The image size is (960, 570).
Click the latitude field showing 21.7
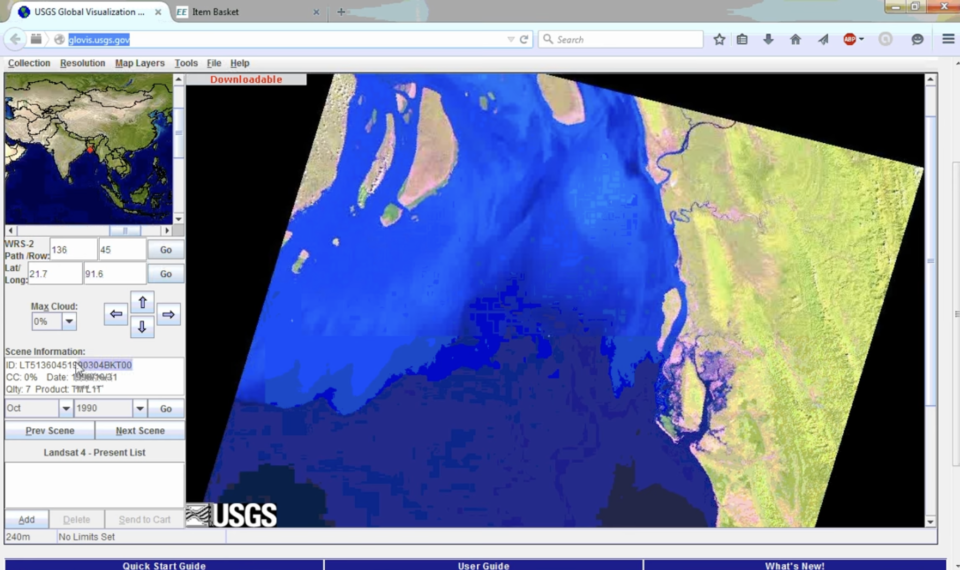click(55, 274)
